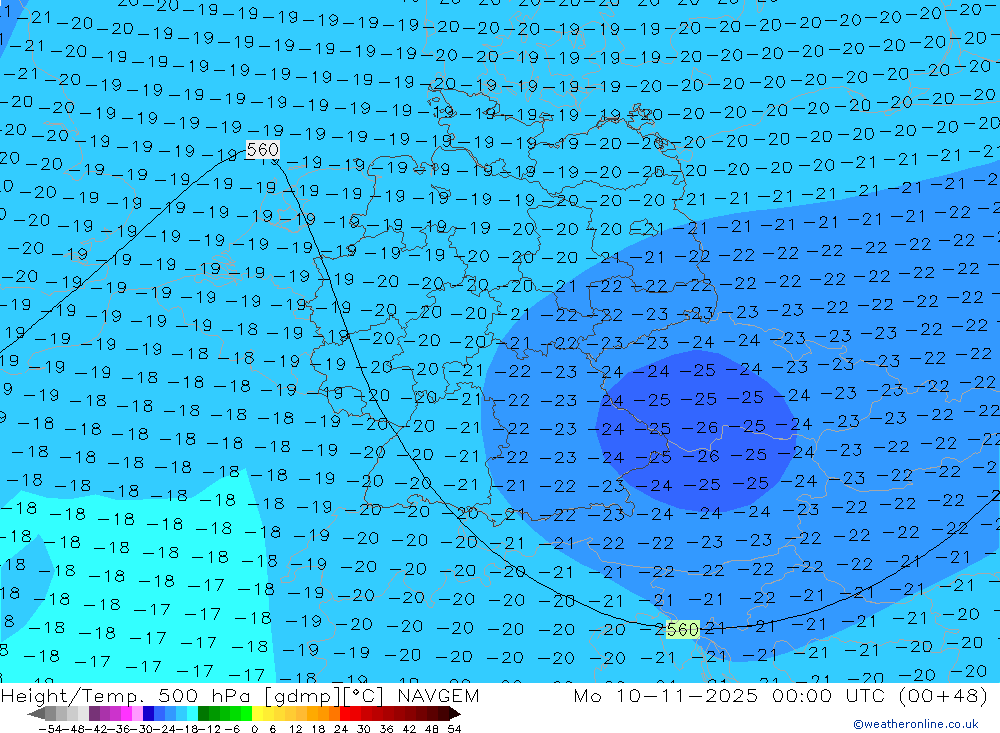1000x733 pixels.
Task: Pick the dark navy blue legend swatch
Action: click(148, 714)
